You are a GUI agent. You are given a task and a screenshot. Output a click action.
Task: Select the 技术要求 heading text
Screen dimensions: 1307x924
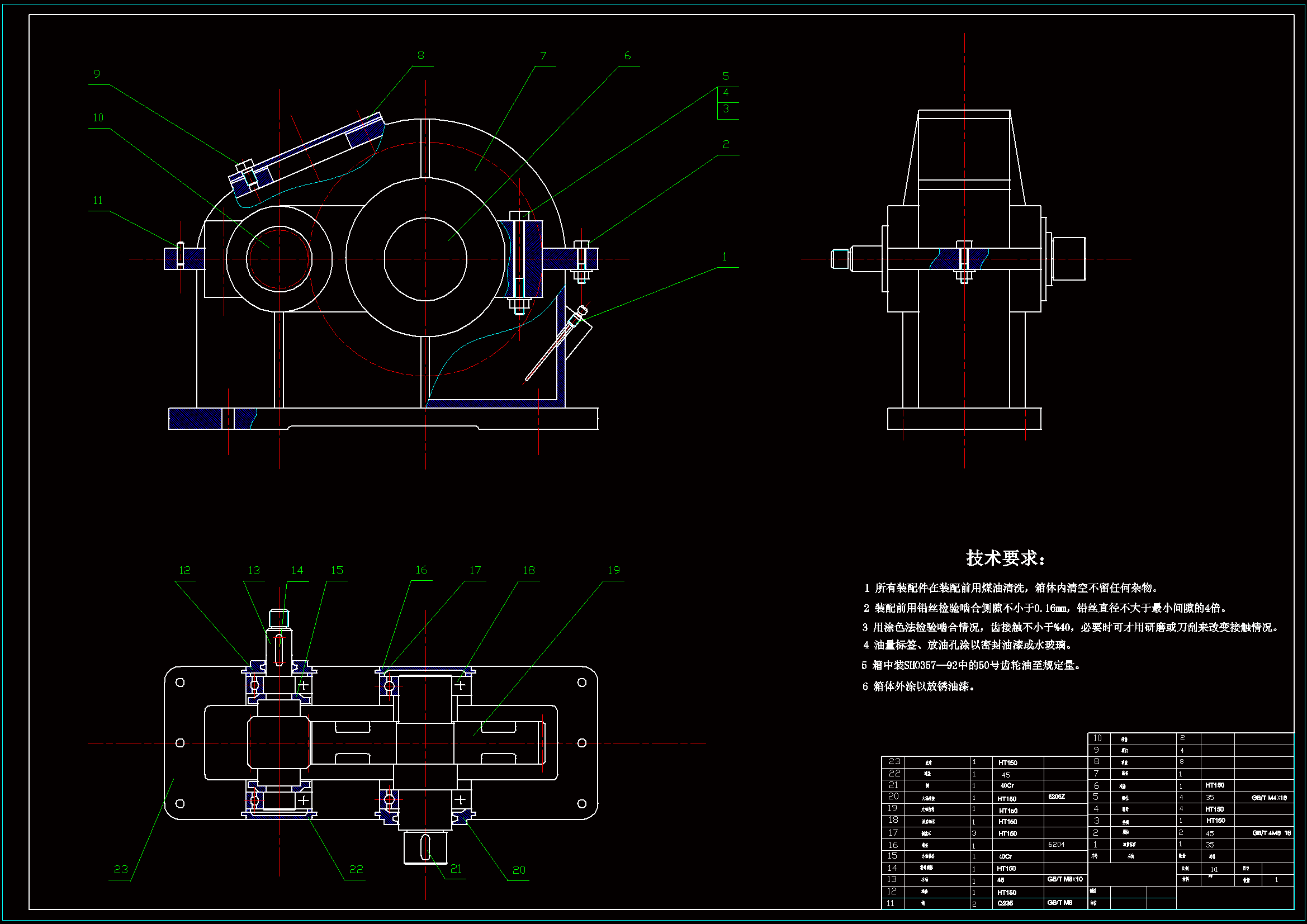[x=1005, y=558]
